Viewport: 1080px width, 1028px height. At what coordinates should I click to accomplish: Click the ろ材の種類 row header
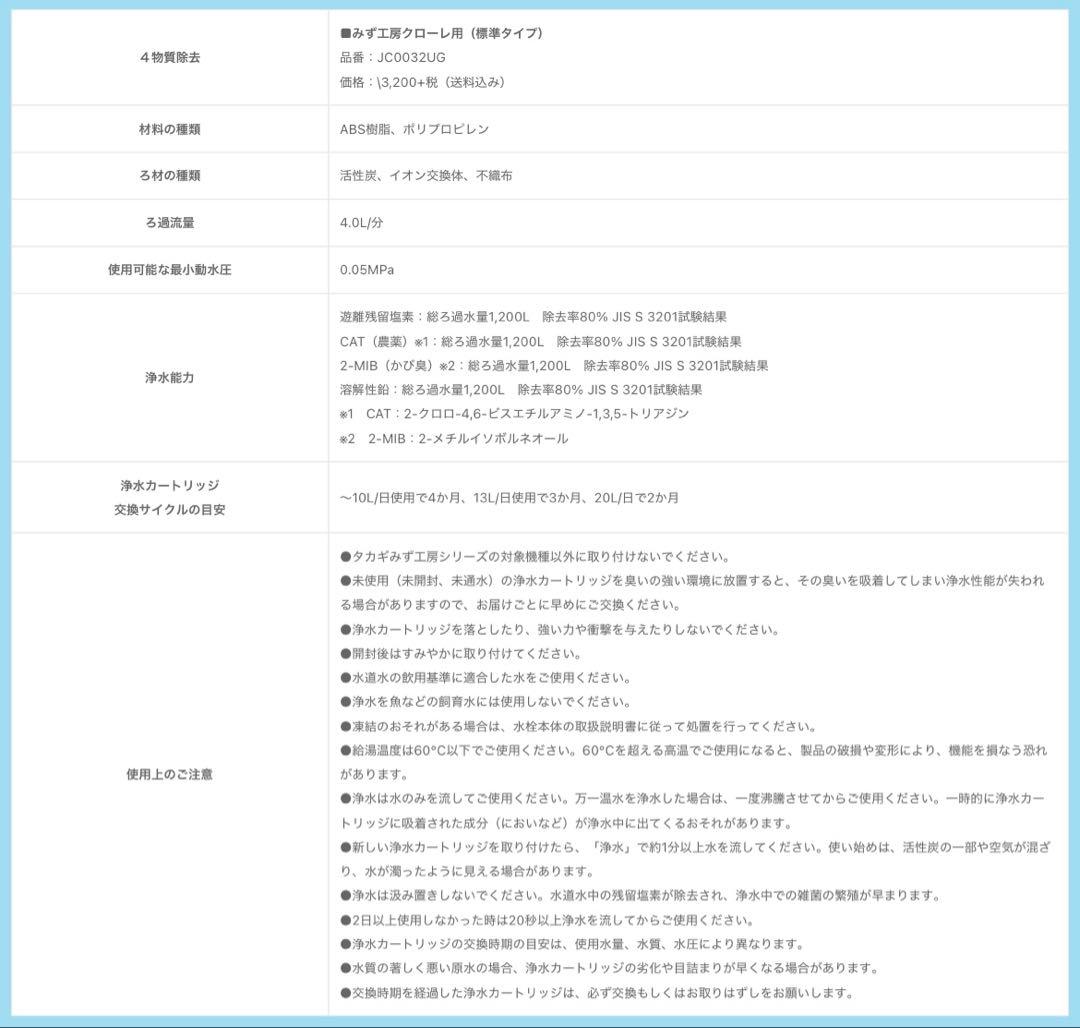[x=169, y=175]
